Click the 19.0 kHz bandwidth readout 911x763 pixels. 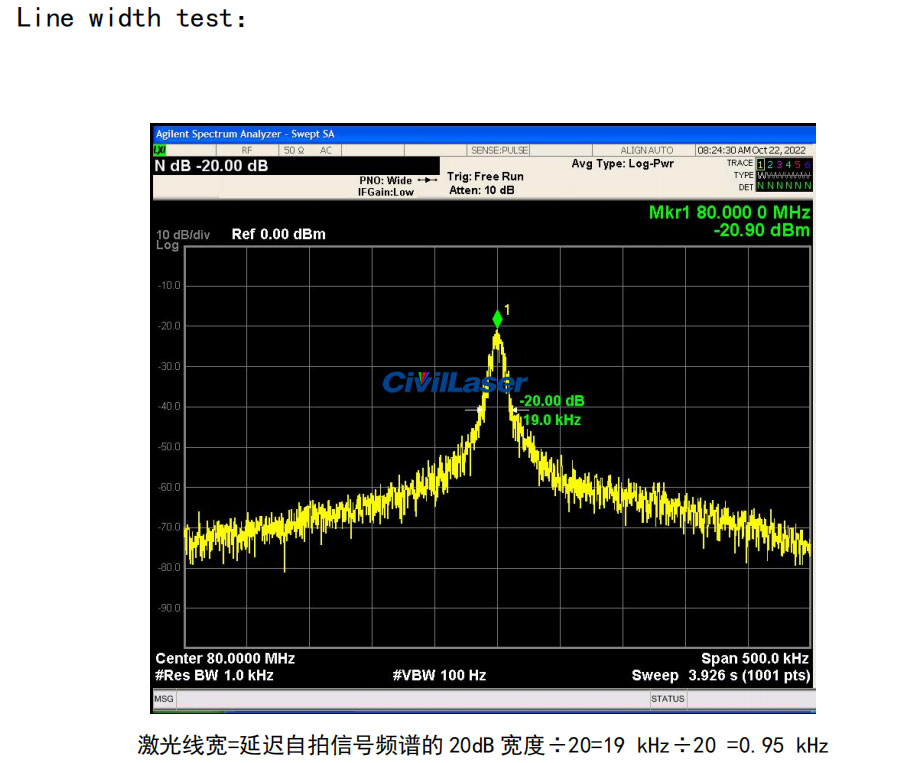pyautogui.click(x=552, y=420)
